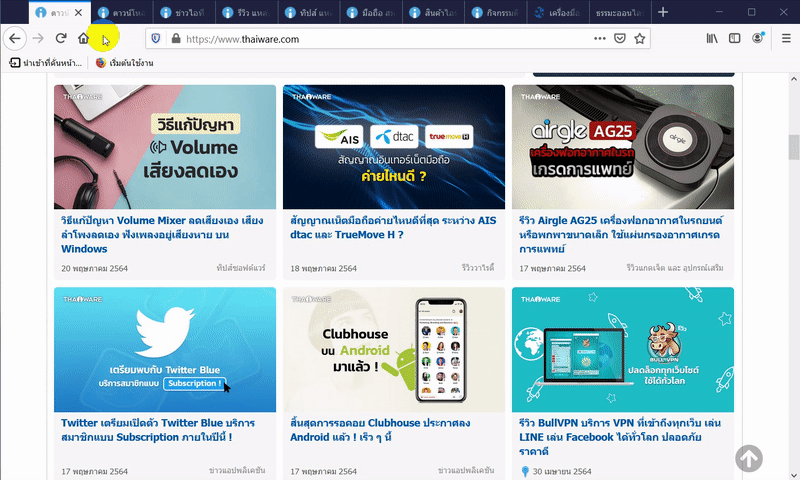Viewport: 800px width, 480px height.
Task: Click the airgle AG25 thumbnail
Action: [623, 147]
